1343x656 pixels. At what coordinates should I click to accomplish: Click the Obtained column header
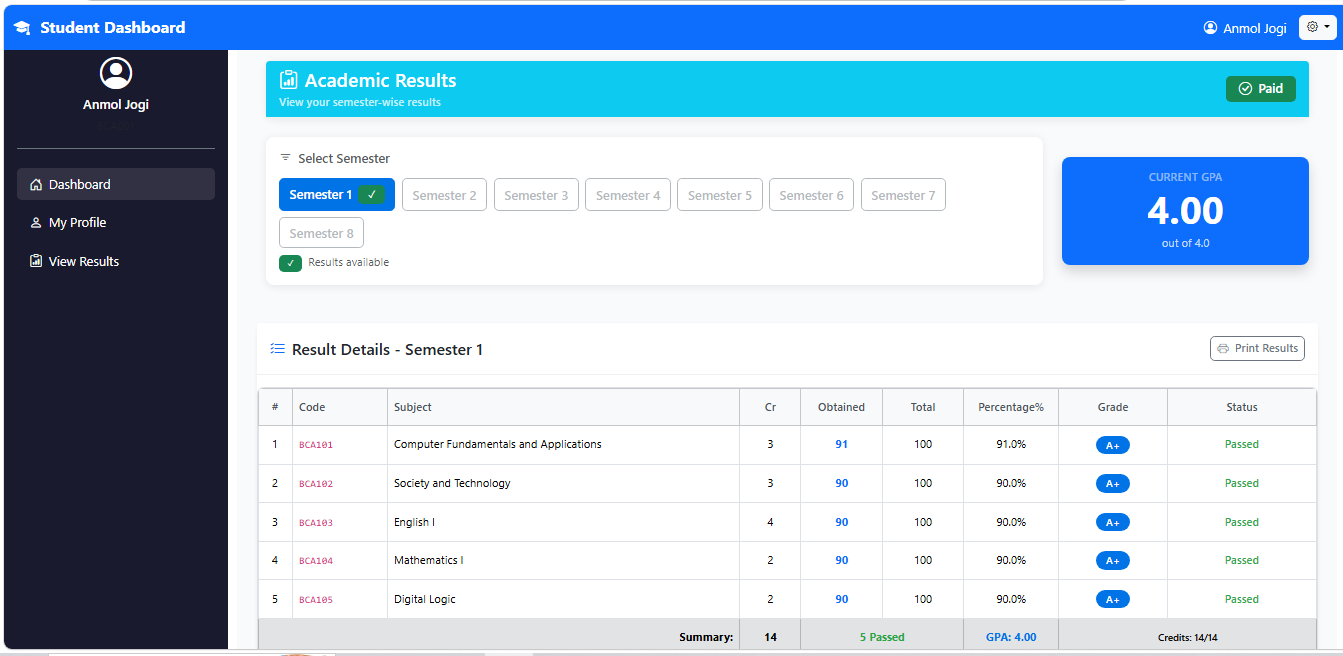[842, 407]
